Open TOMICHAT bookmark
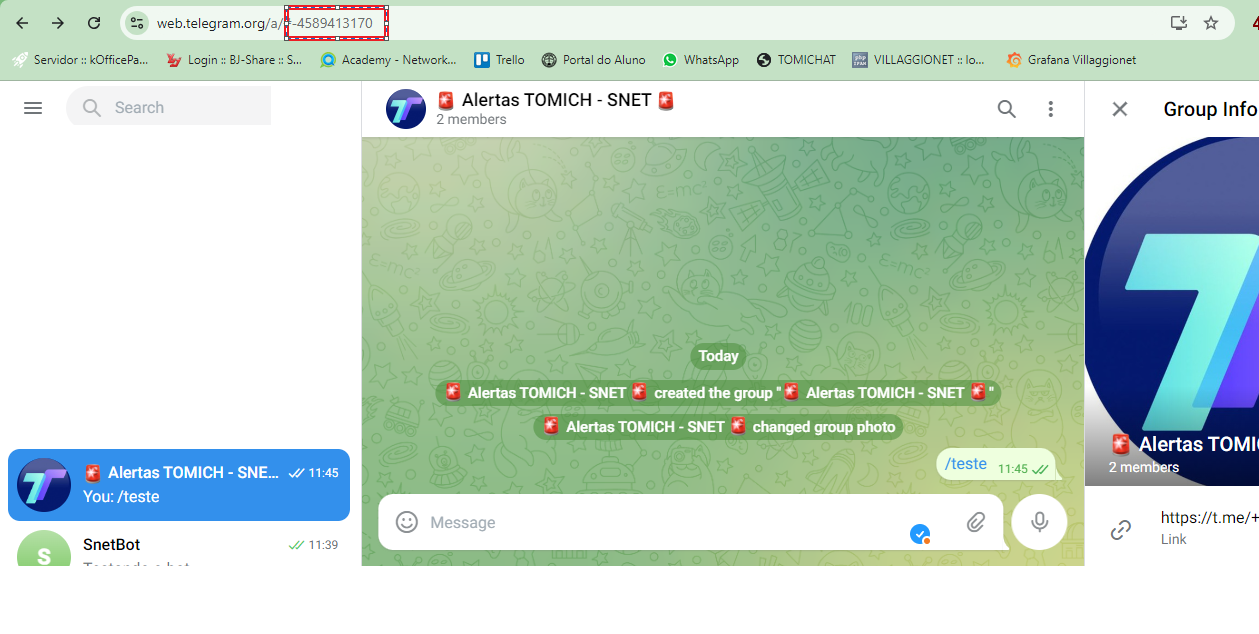 point(796,60)
